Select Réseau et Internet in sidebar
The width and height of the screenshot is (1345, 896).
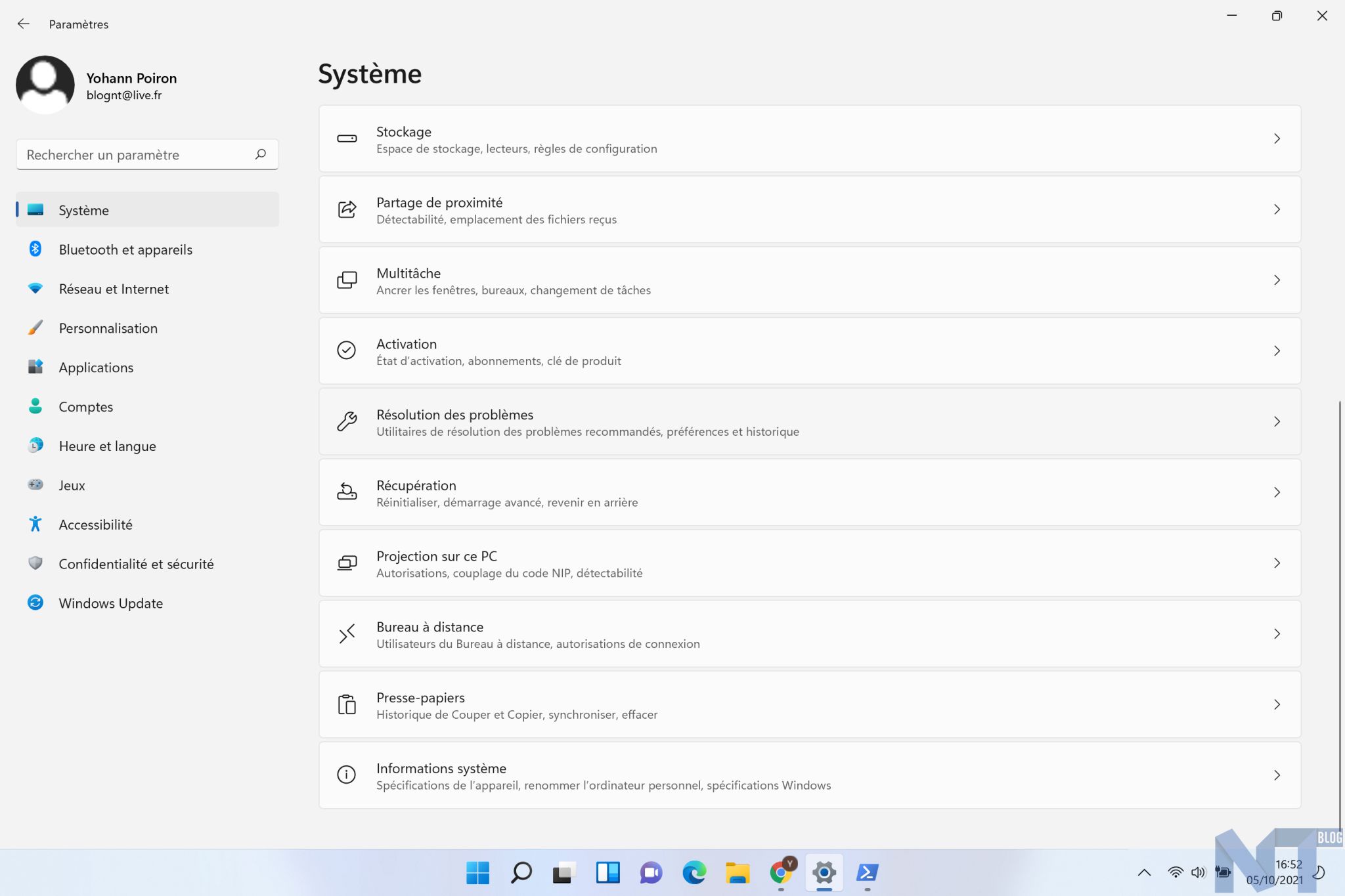(114, 289)
